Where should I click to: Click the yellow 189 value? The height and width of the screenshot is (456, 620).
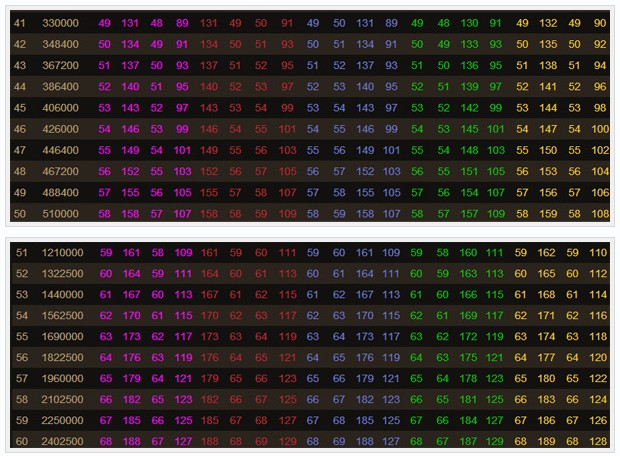click(x=546, y=441)
